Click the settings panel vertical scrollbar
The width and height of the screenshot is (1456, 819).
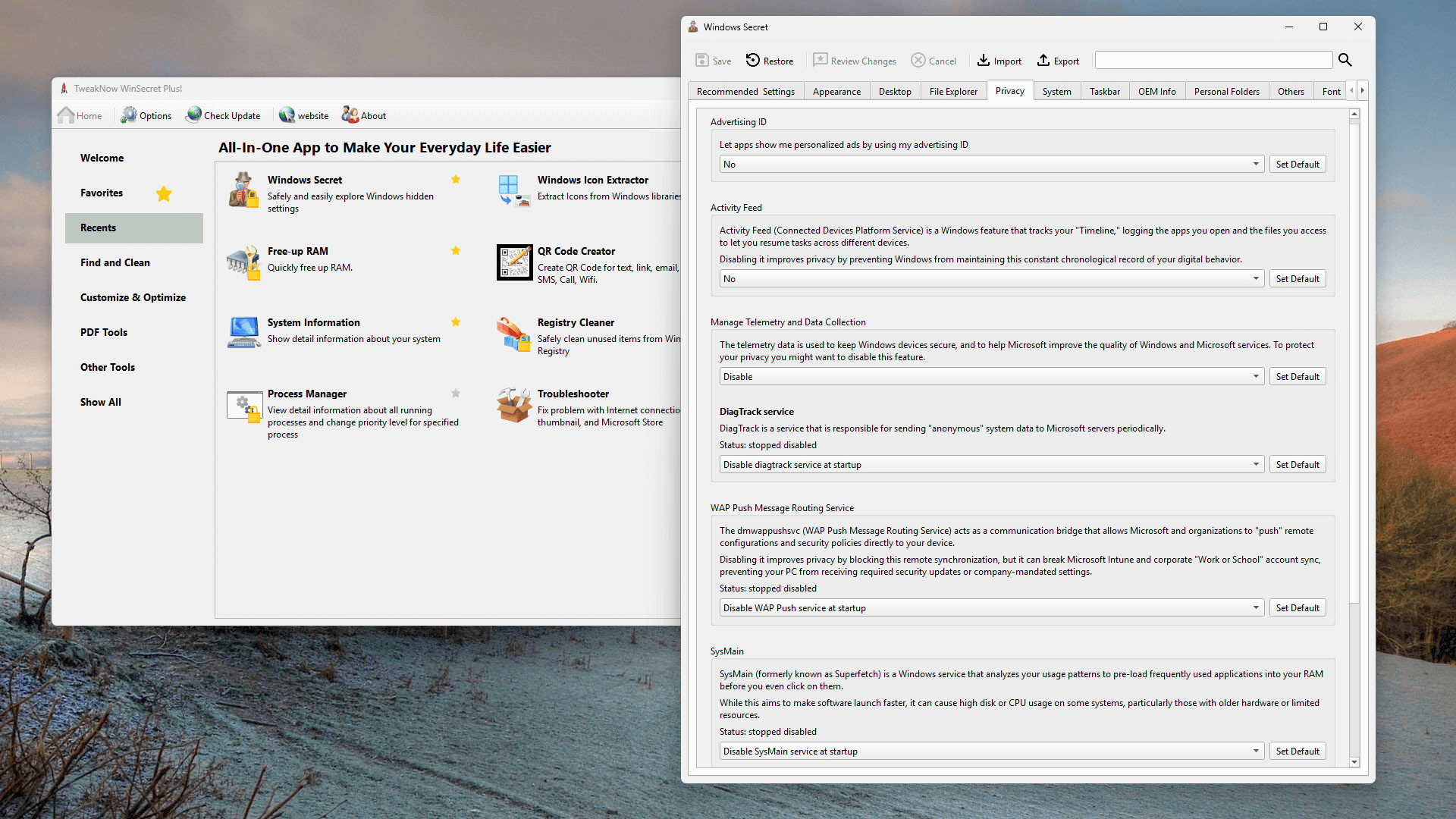pyautogui.click(x=1354, y=364)
